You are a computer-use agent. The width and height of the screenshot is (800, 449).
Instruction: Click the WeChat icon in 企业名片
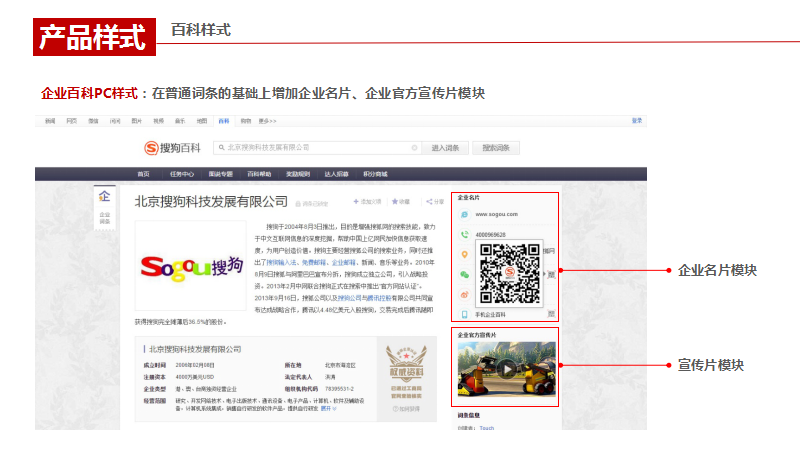464,275
